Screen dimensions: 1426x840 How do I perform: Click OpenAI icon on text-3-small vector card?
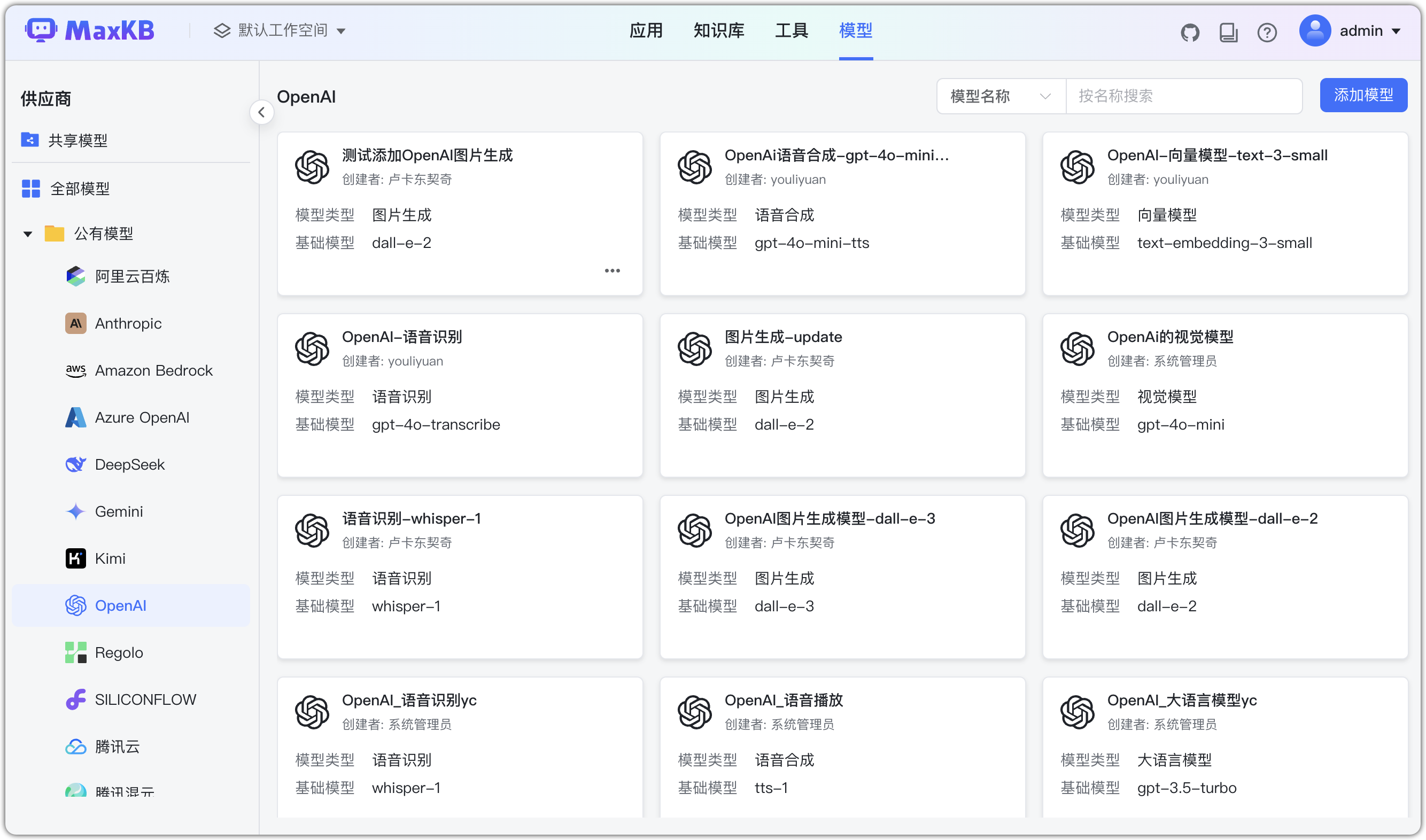tap(1078, 167)
